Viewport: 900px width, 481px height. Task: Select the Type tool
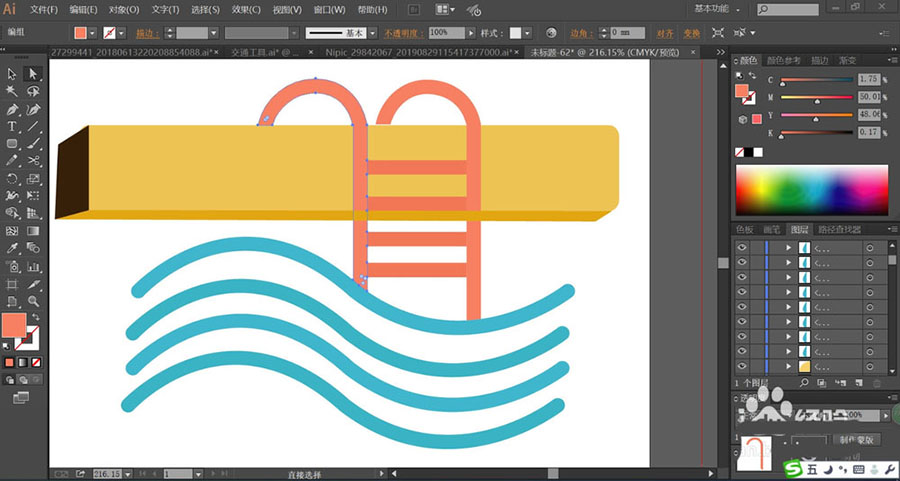click(x=12, y=126)
